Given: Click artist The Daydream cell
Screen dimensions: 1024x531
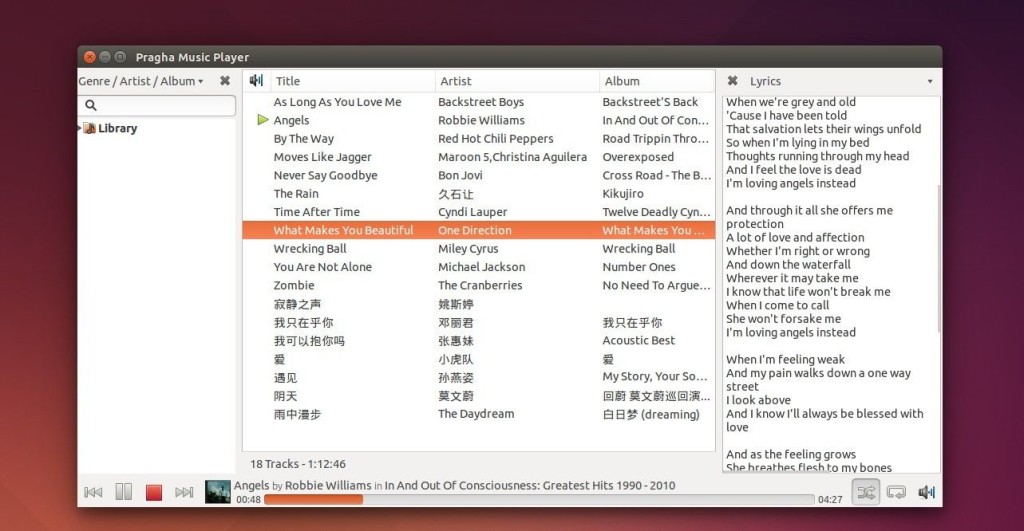Looking at the screenshot, I should click(x=476, y=413).
